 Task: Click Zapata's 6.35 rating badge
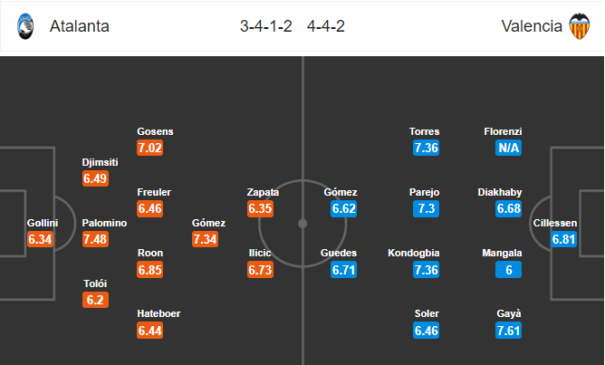pyautogui.click(x=260, y=209)
